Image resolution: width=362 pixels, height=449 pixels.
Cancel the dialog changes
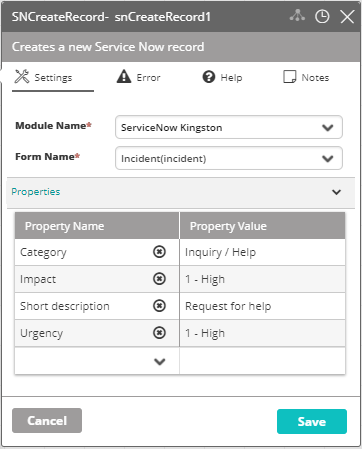pyautogui.click(x=47, y=421)
